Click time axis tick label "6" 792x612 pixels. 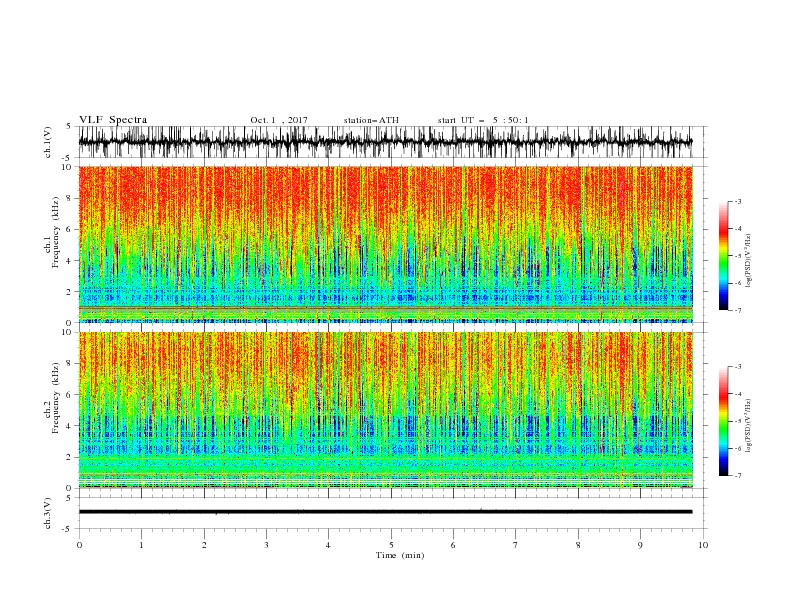click(453, 545)
